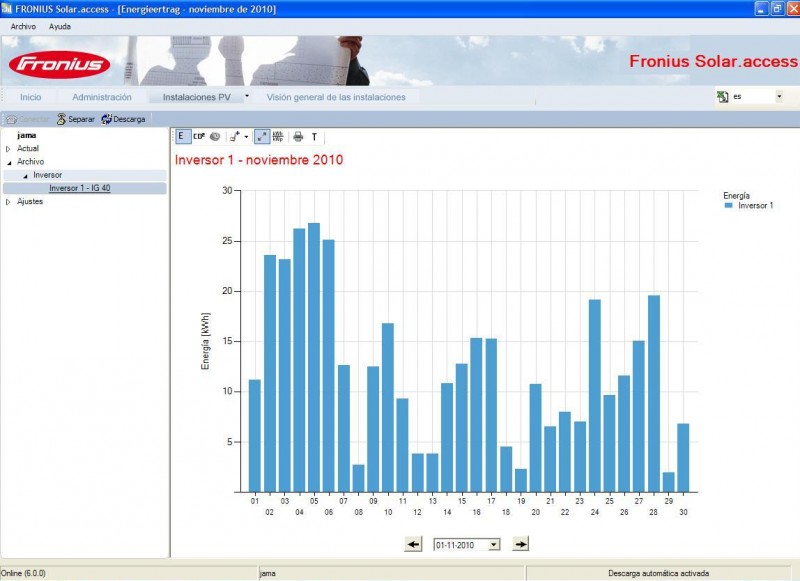
Task: Expand the Ajustes tree node
Action: pos(8,202)
